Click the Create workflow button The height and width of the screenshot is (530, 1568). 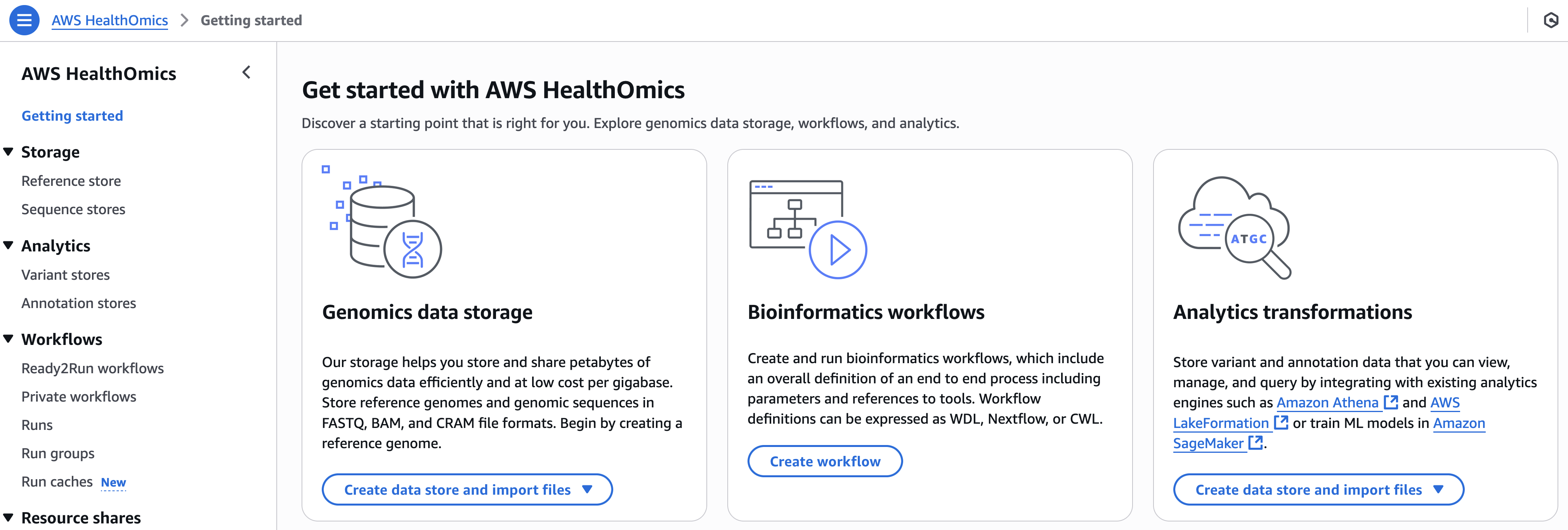click(x=825, y=461)
